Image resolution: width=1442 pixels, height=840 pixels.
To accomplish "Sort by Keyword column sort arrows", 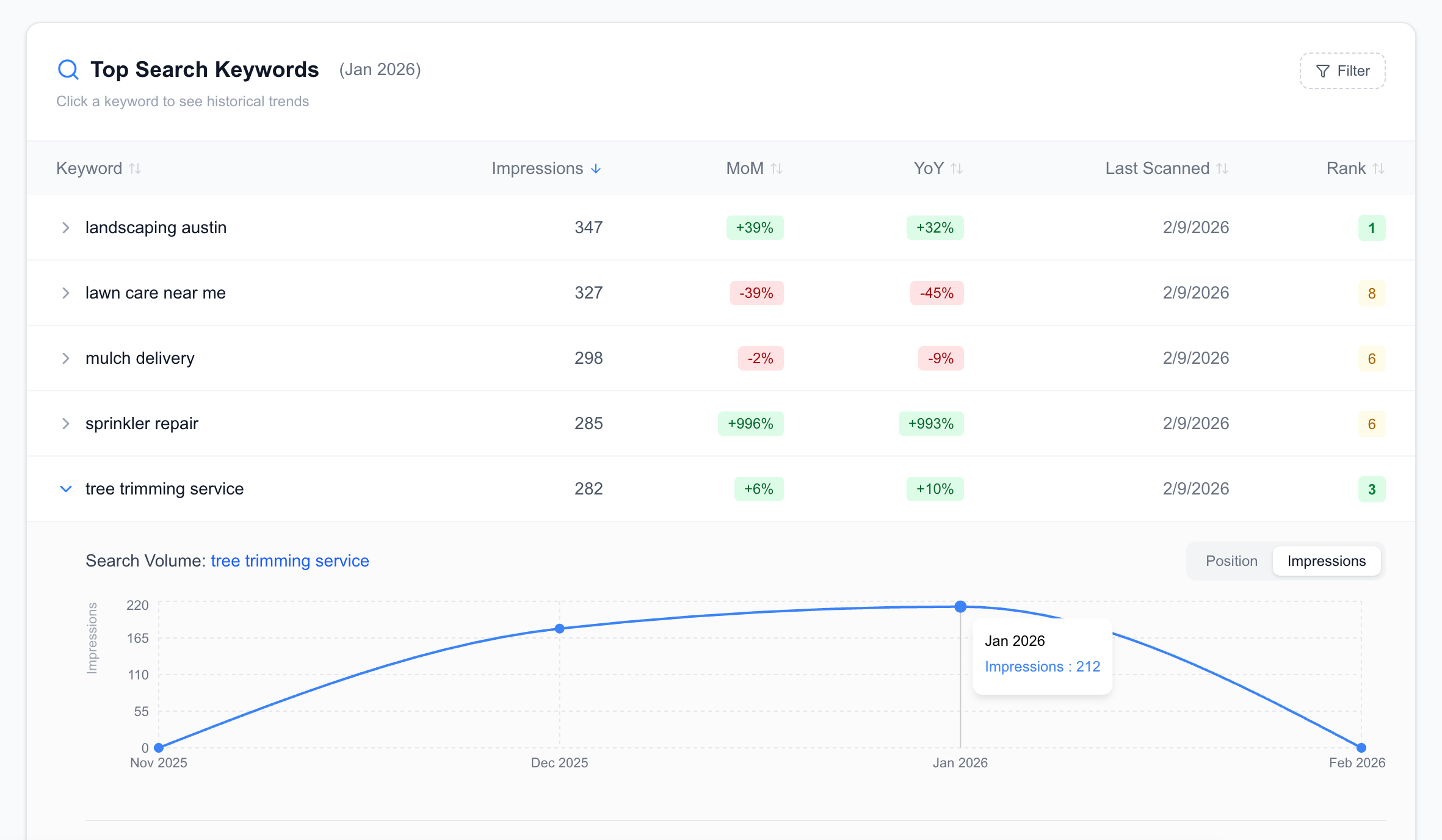I will point(136,168).
